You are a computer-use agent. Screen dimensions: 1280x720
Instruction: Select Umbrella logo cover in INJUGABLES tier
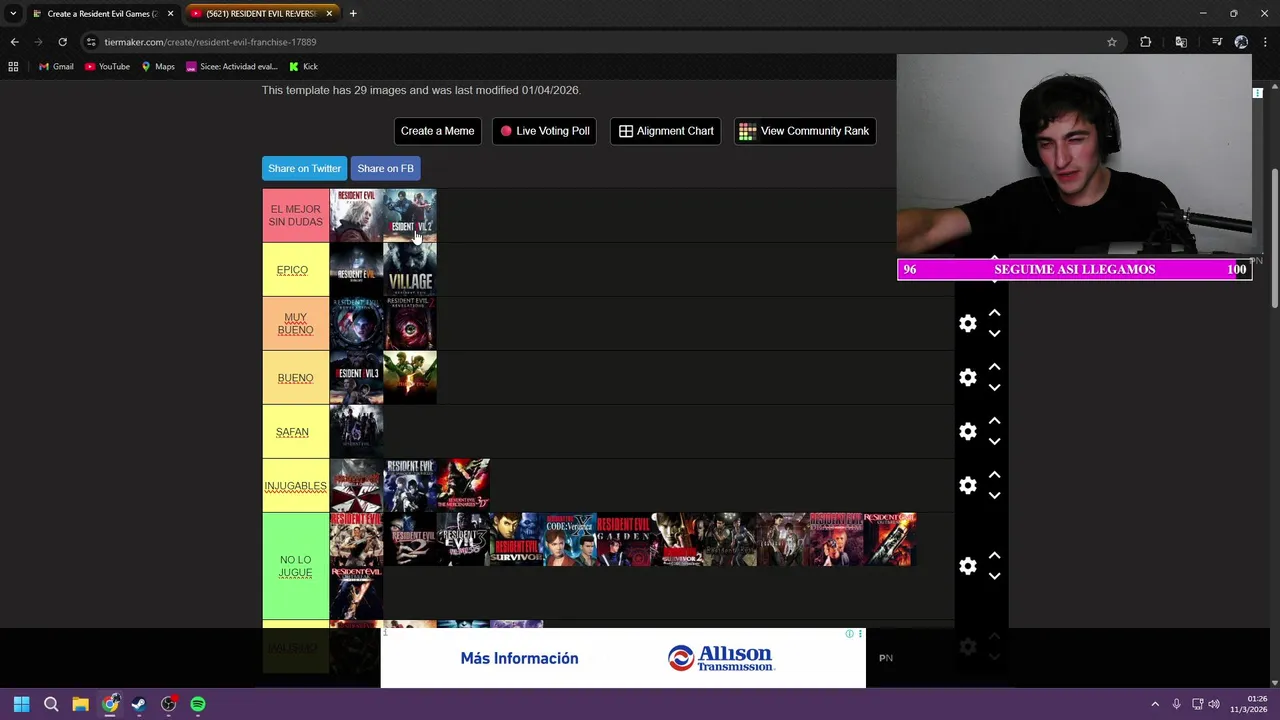click(356, 486)
